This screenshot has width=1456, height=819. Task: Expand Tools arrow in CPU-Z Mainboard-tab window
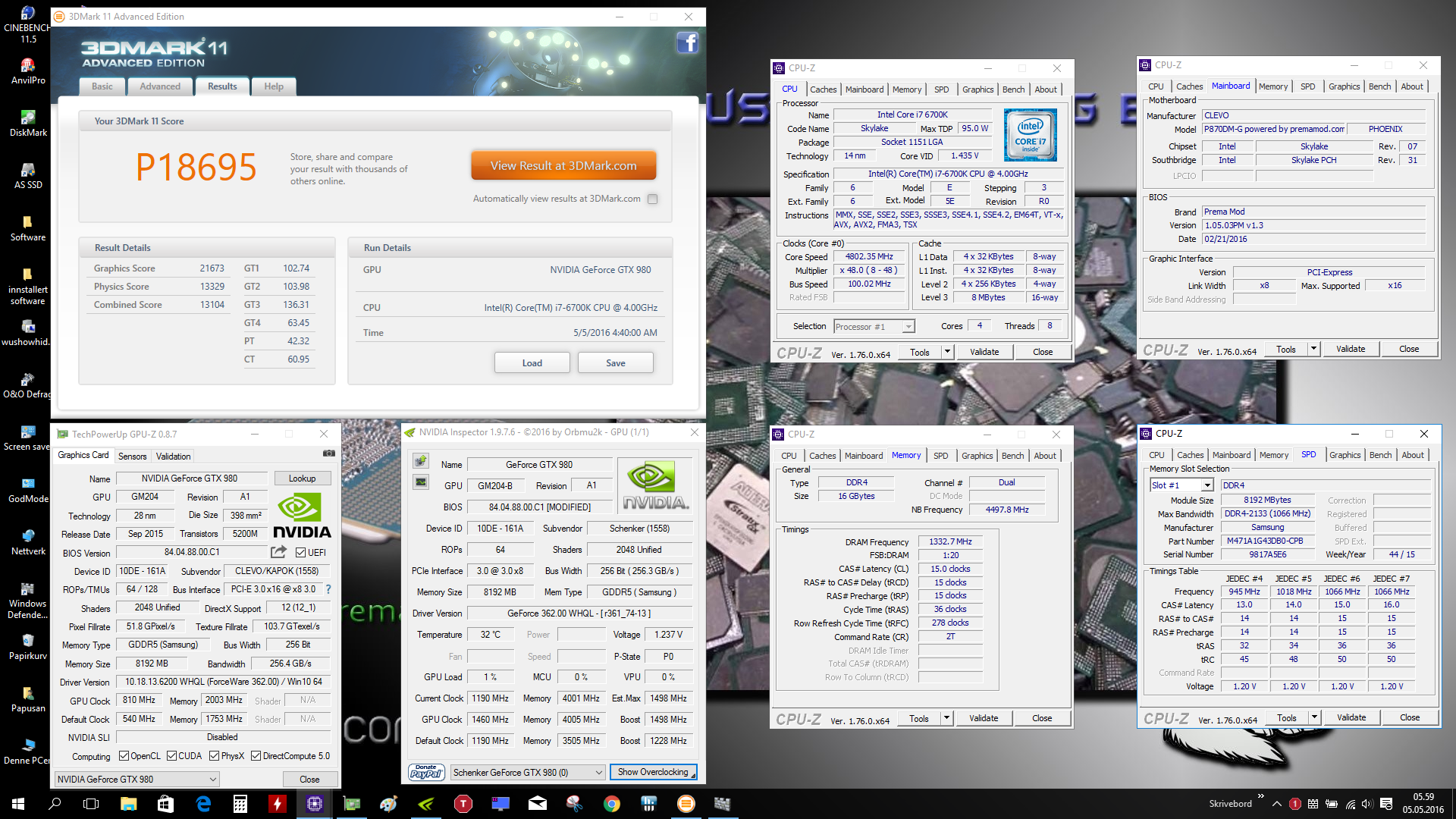click(1313, 349)
